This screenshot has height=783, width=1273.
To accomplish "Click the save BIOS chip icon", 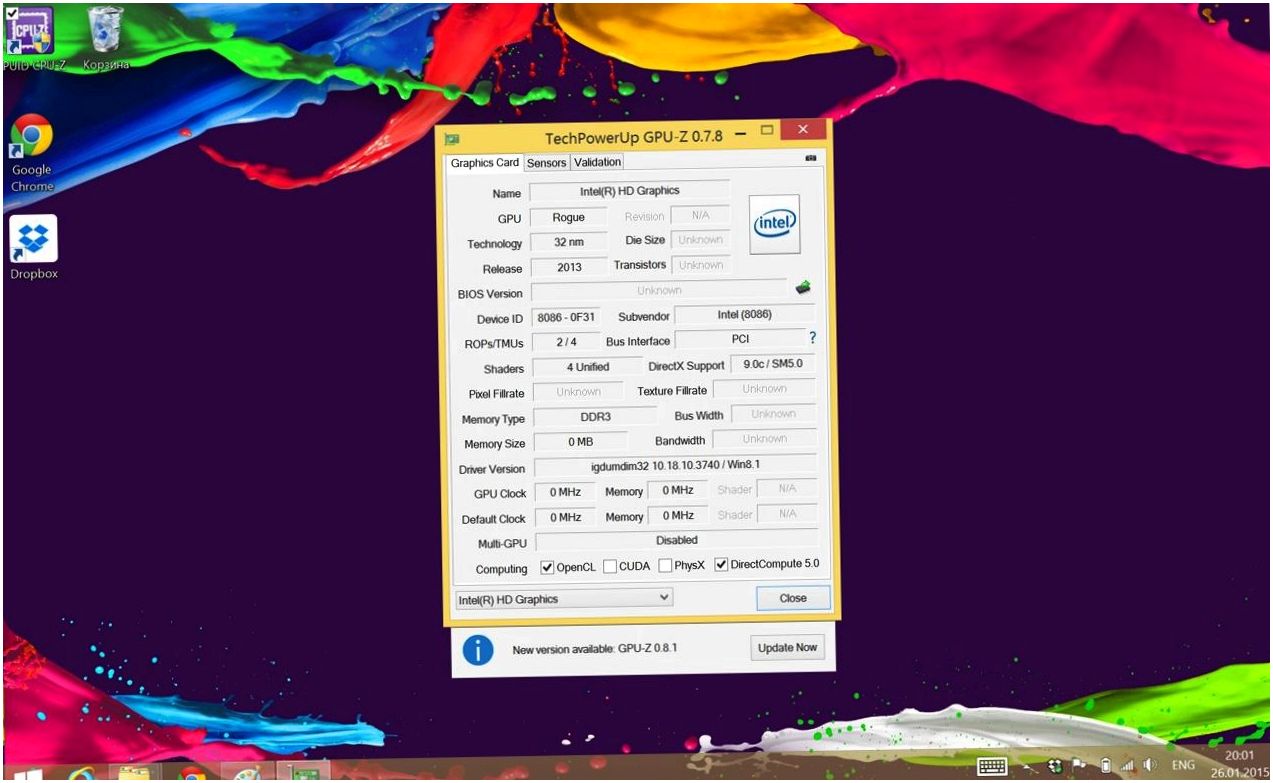I will click(803, 288).
